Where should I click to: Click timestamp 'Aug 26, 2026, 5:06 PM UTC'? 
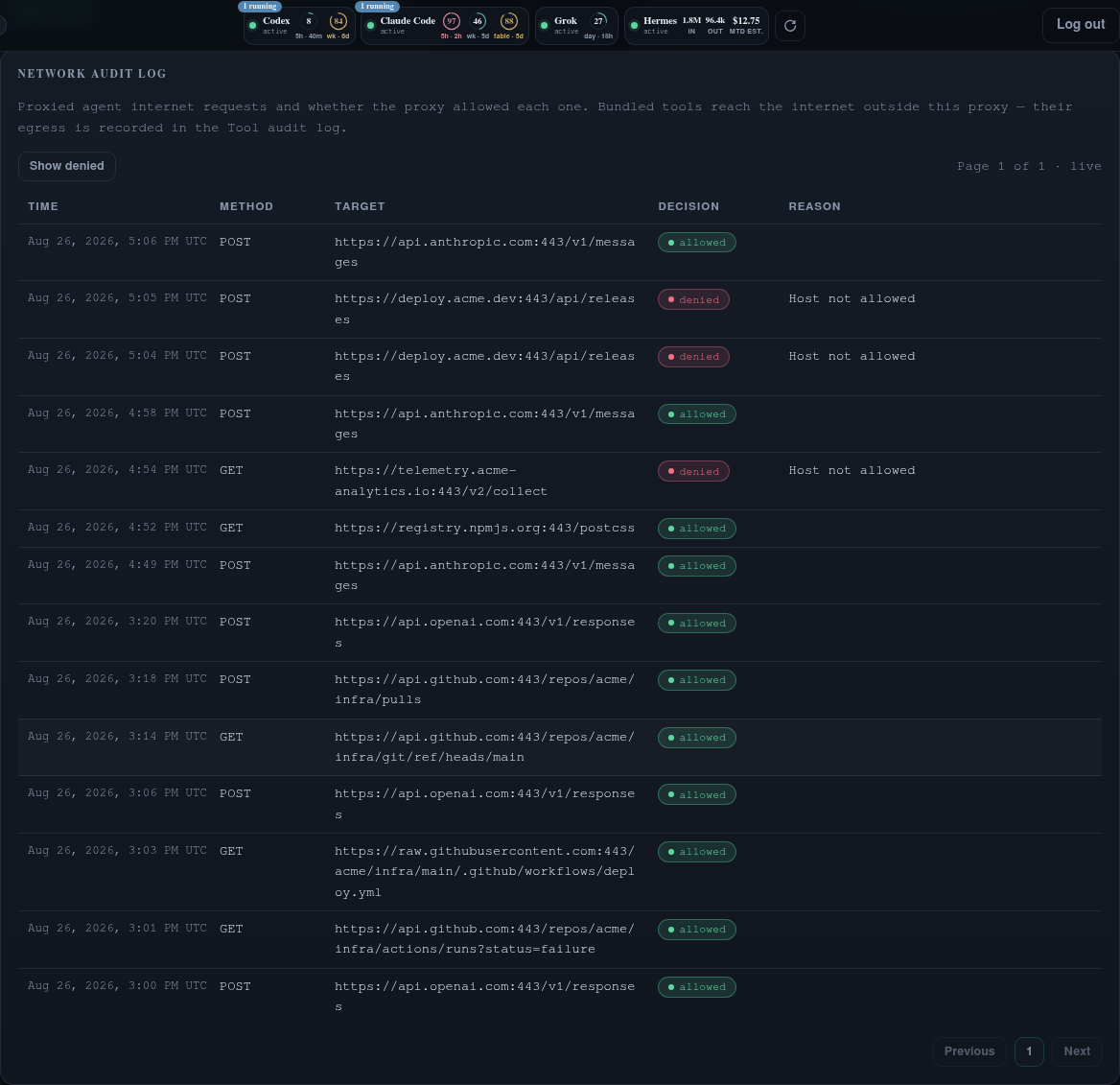[117, 242]
